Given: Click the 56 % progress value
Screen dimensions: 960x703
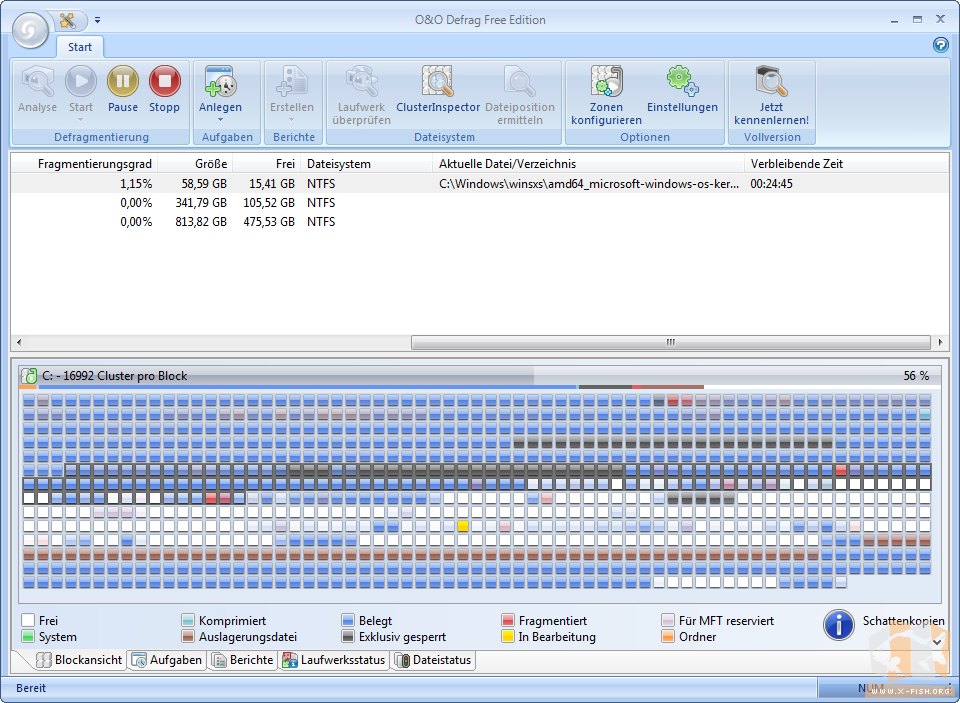Looking at the screenshot, I should (x=916, y=376).
